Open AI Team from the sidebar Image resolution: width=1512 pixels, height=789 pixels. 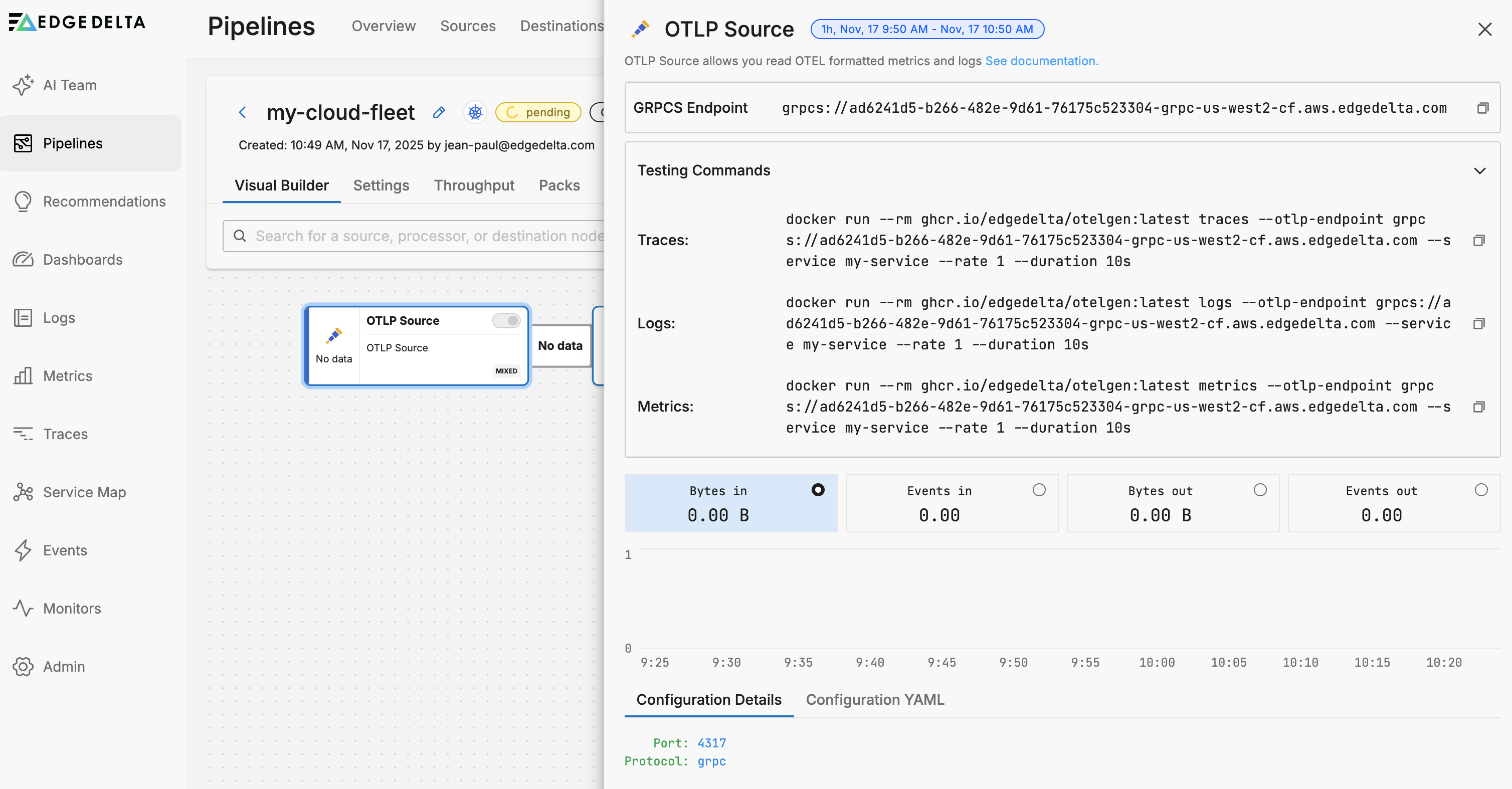(x=69, y=85)
